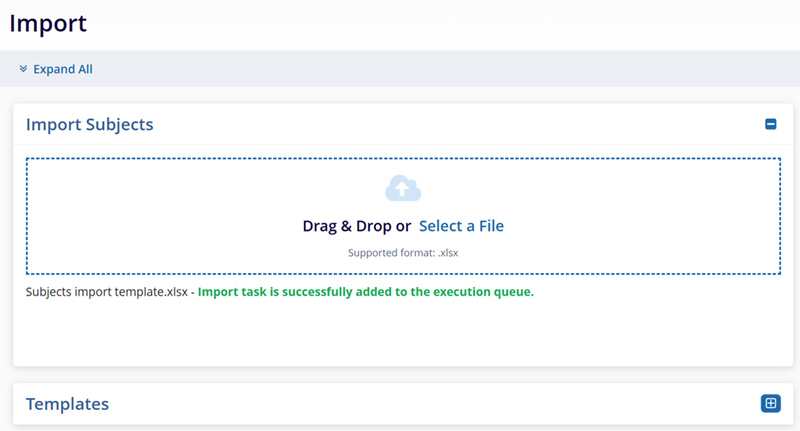Screen dimensions: 800x431
Task: Click the Expand All link text
Action: coord(63,69)
